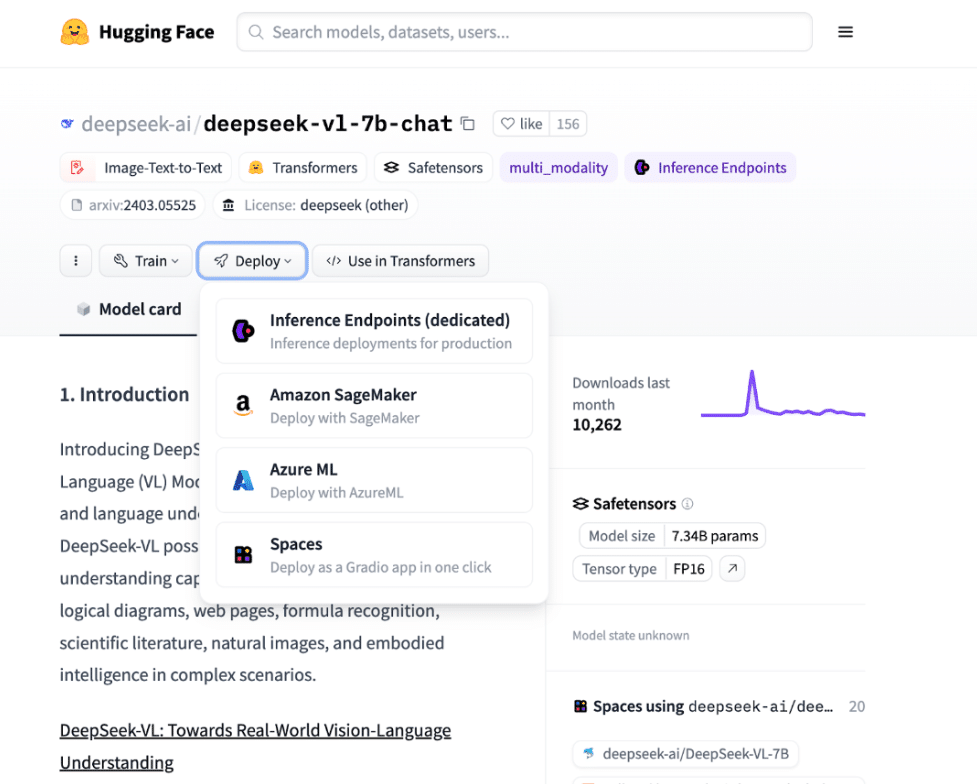Click the 20 spaces count
The image size is (977, 784).
point(857,706)
